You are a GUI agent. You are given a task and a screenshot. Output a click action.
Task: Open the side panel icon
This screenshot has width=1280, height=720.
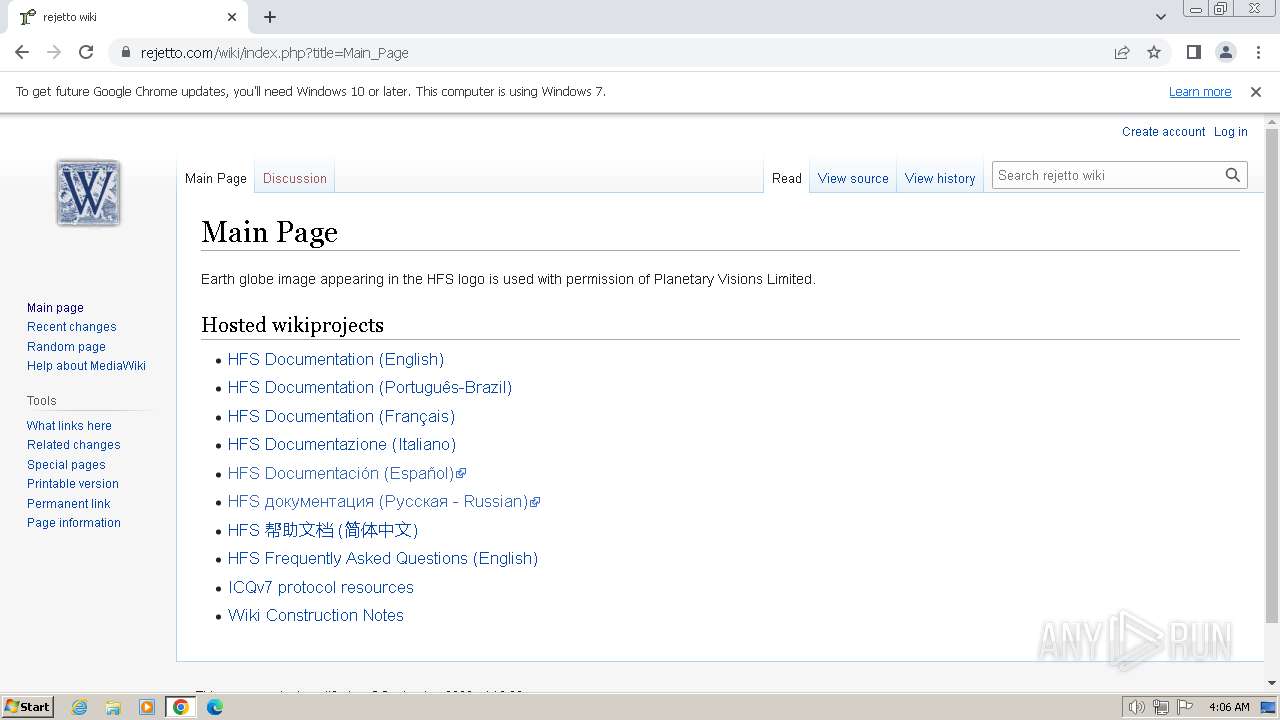tap(1194, 52)
